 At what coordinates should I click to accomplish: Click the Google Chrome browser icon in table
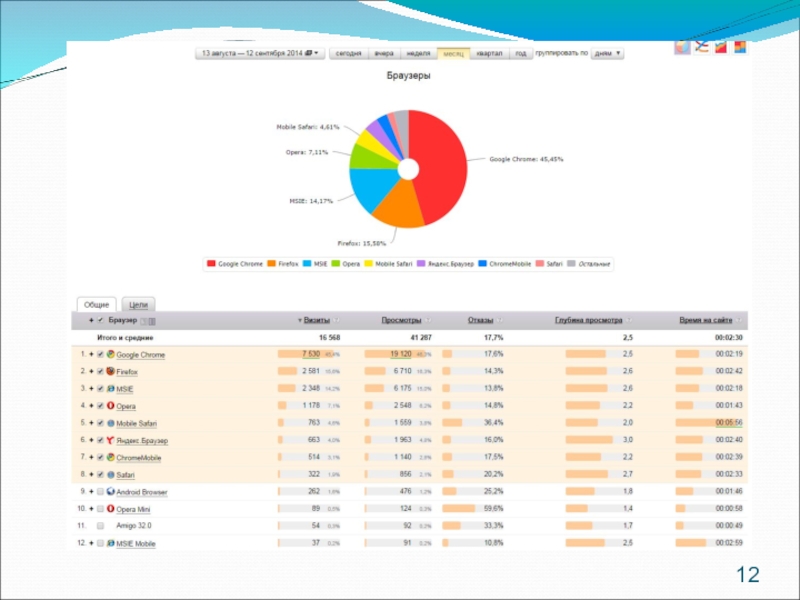pyautogui.click(x=110, y=355)
